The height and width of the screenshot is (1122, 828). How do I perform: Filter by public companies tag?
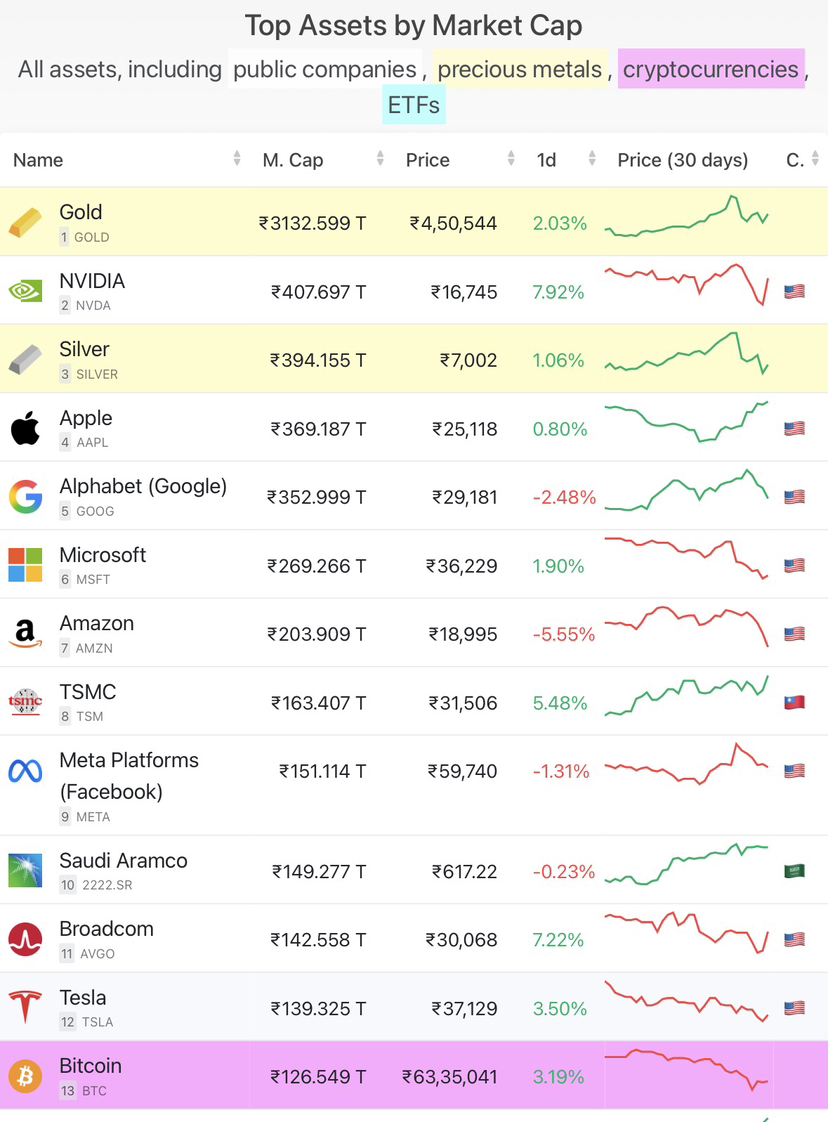click(325, 69)
